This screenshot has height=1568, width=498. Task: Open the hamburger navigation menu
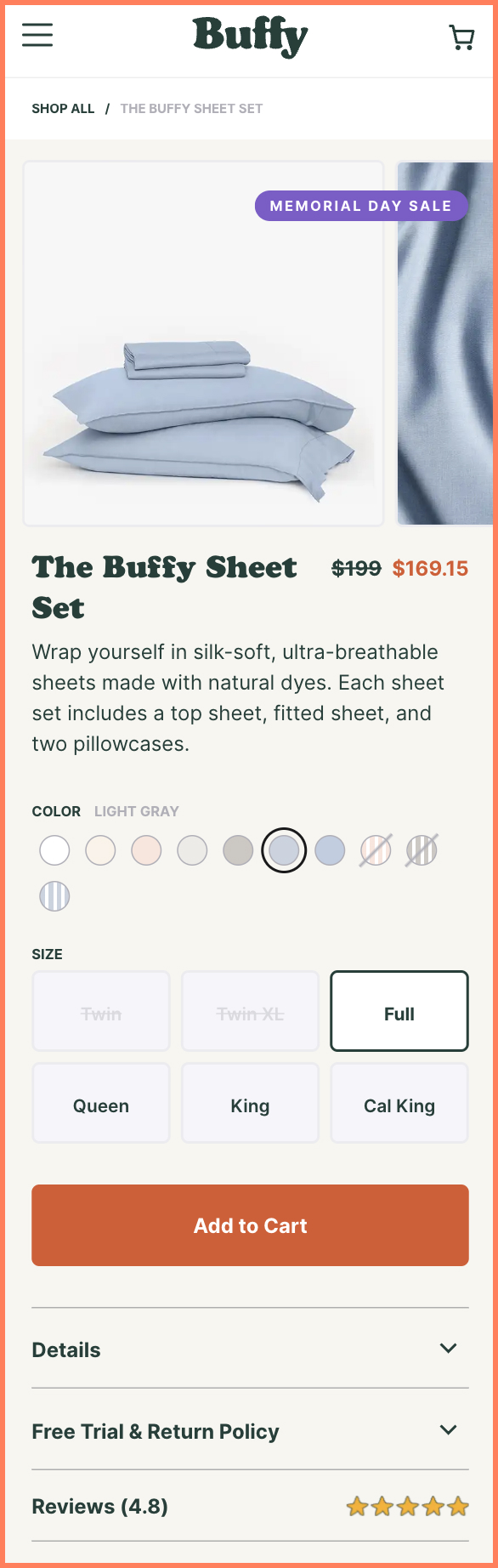[x=37, y=36]
